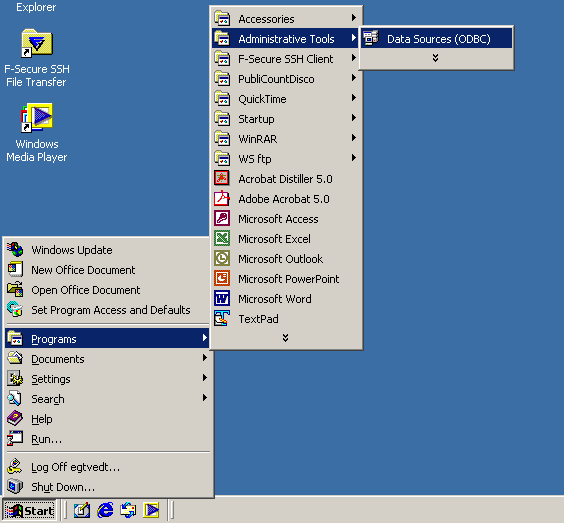Click the Open Office Document label
The height and width of the screenshot is (523, 564).
pos(86,290)
